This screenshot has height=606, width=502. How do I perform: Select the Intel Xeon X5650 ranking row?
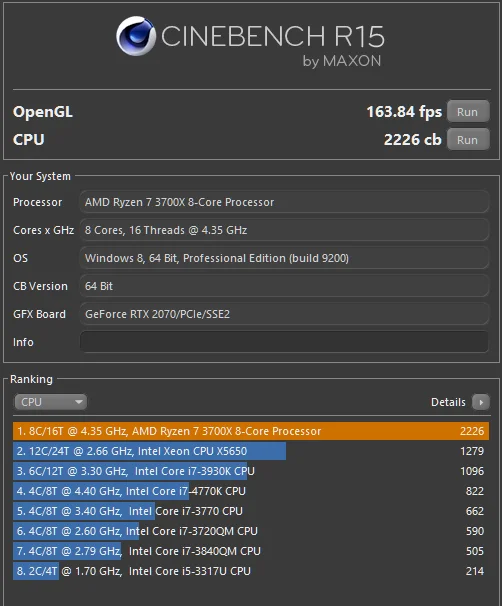pos(251,451)
